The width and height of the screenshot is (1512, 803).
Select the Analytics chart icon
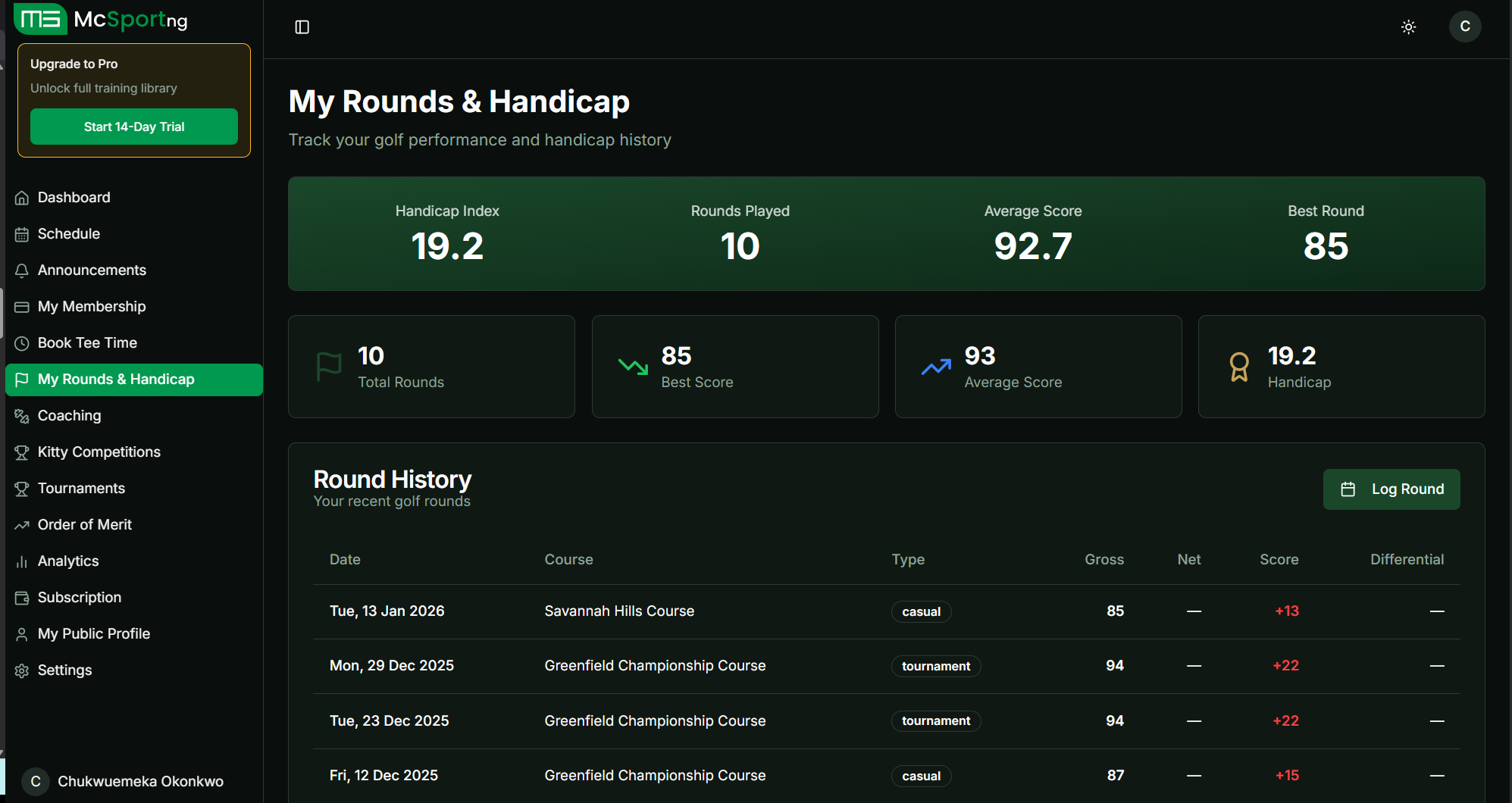(x=22, y=561)
